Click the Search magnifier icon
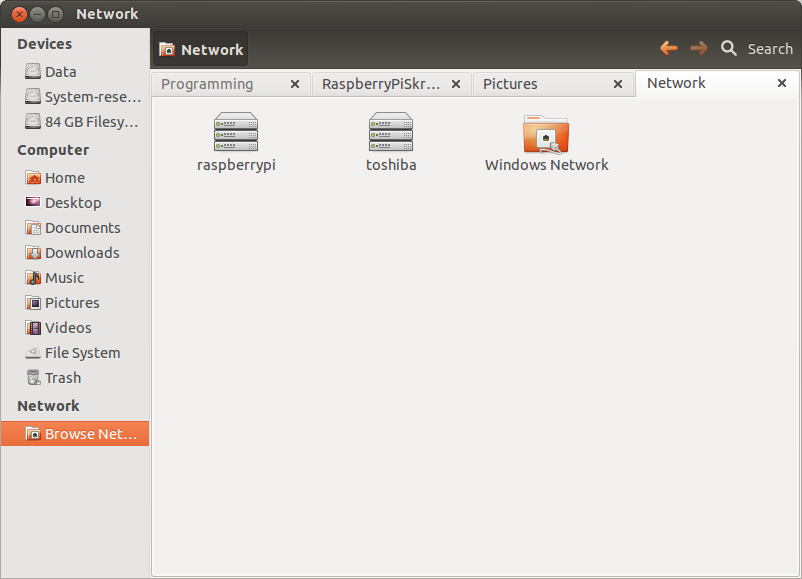 (x=728, y=49)
